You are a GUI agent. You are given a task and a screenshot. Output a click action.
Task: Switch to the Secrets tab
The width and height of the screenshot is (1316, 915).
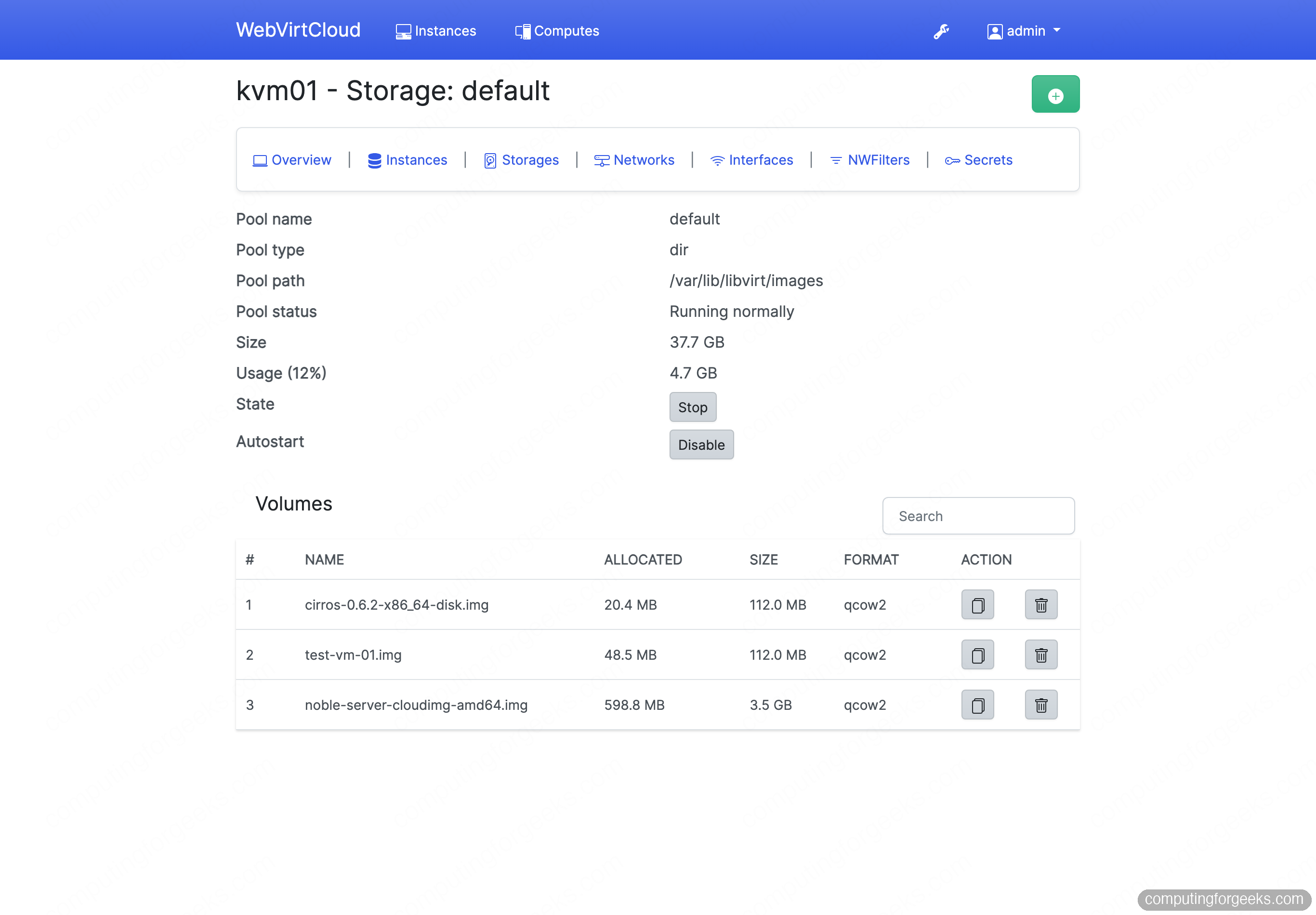(978, 160)
